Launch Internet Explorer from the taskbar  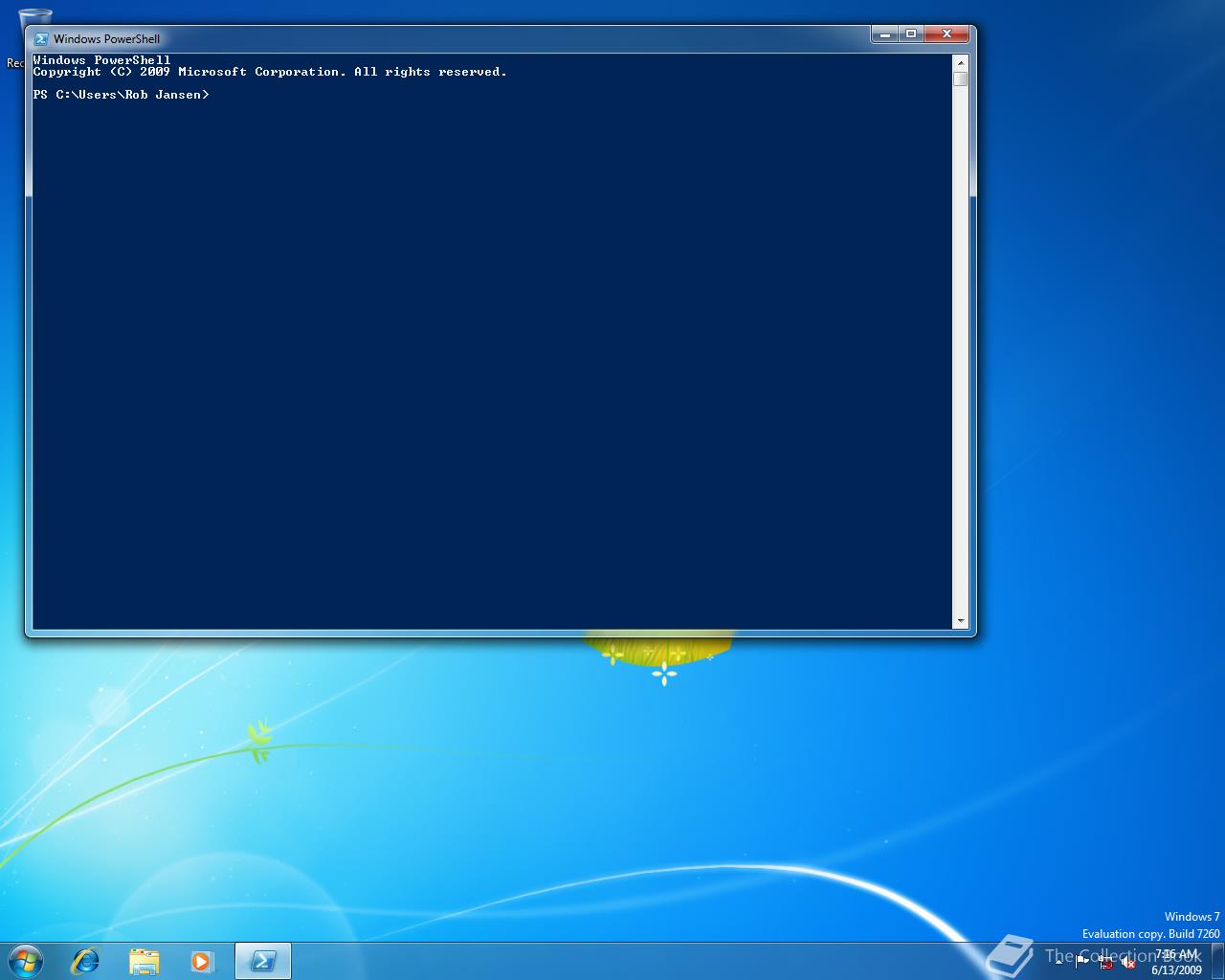(x=86, y=961)
